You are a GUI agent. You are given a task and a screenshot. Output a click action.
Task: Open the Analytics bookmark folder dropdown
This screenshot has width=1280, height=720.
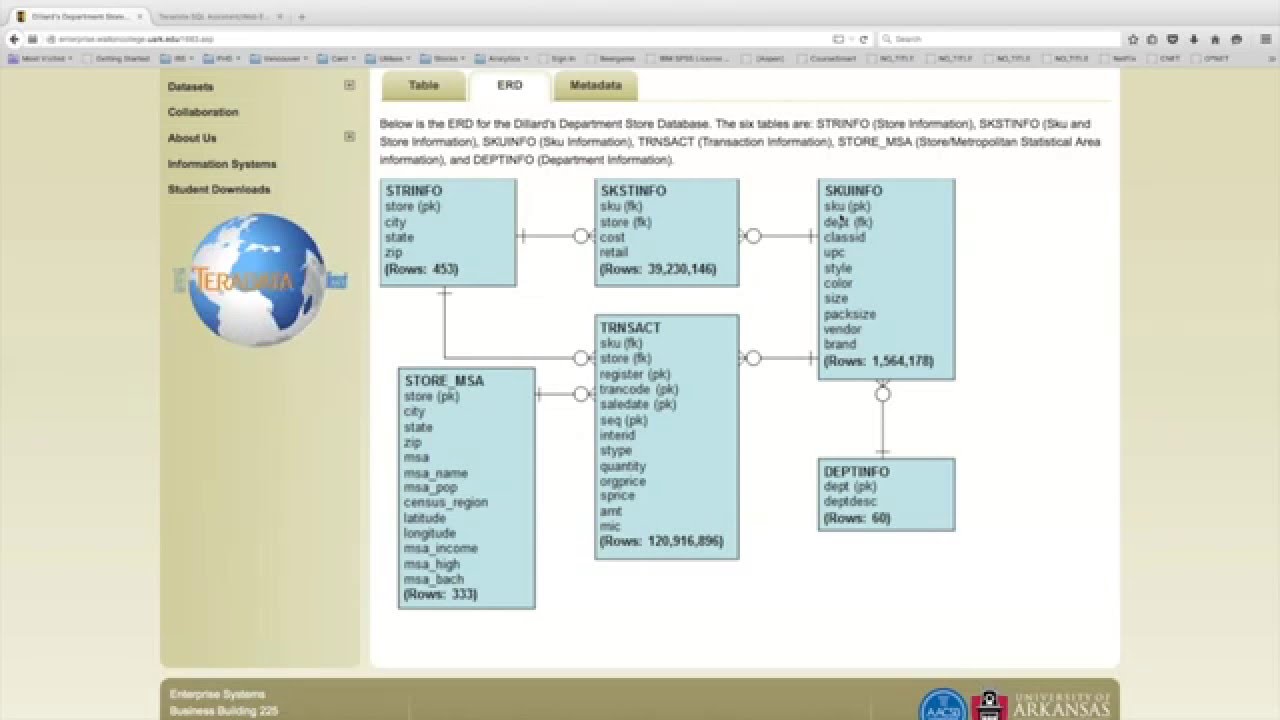502,59
